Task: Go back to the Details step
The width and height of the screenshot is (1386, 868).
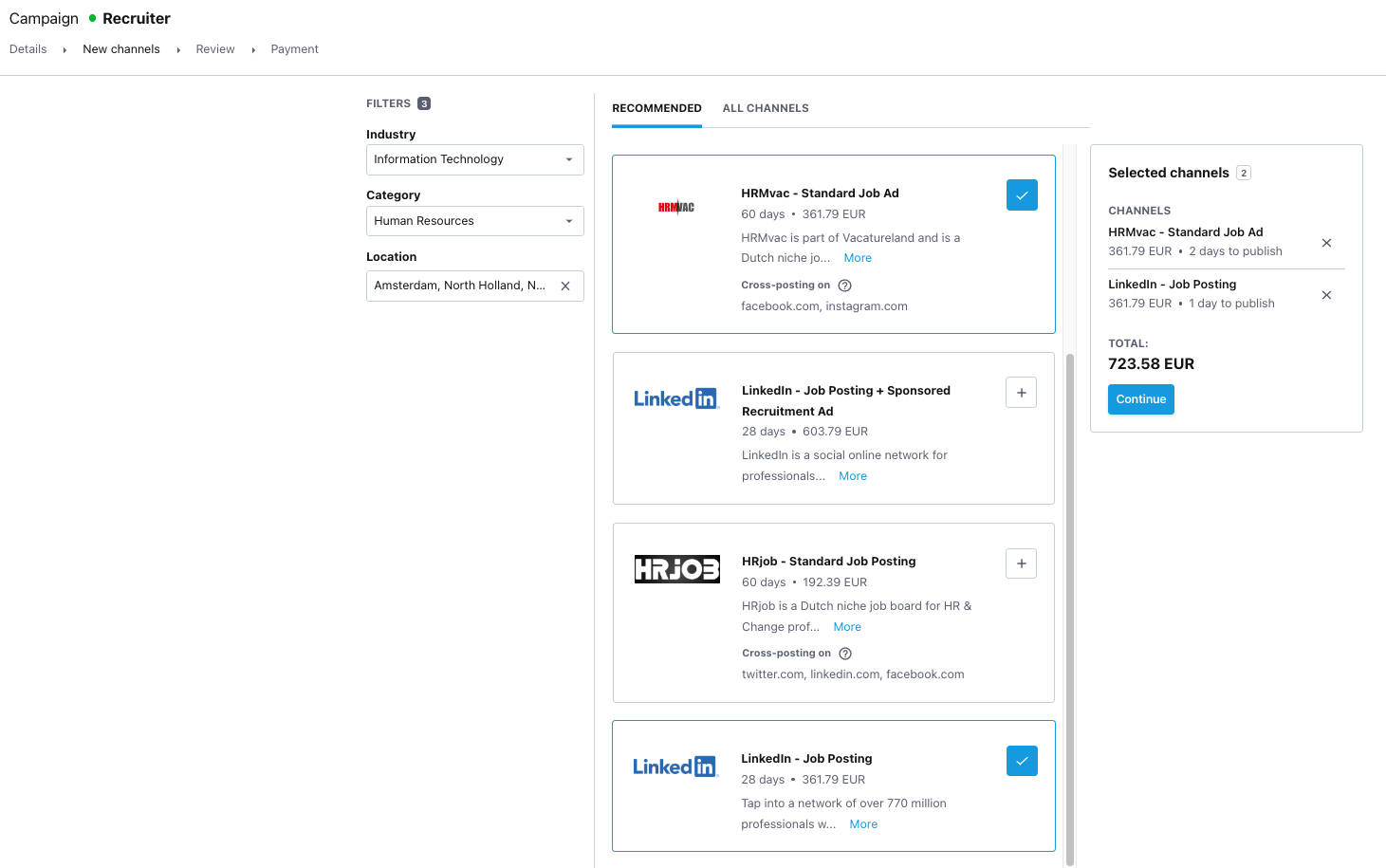Action: (x=28, y=48)
